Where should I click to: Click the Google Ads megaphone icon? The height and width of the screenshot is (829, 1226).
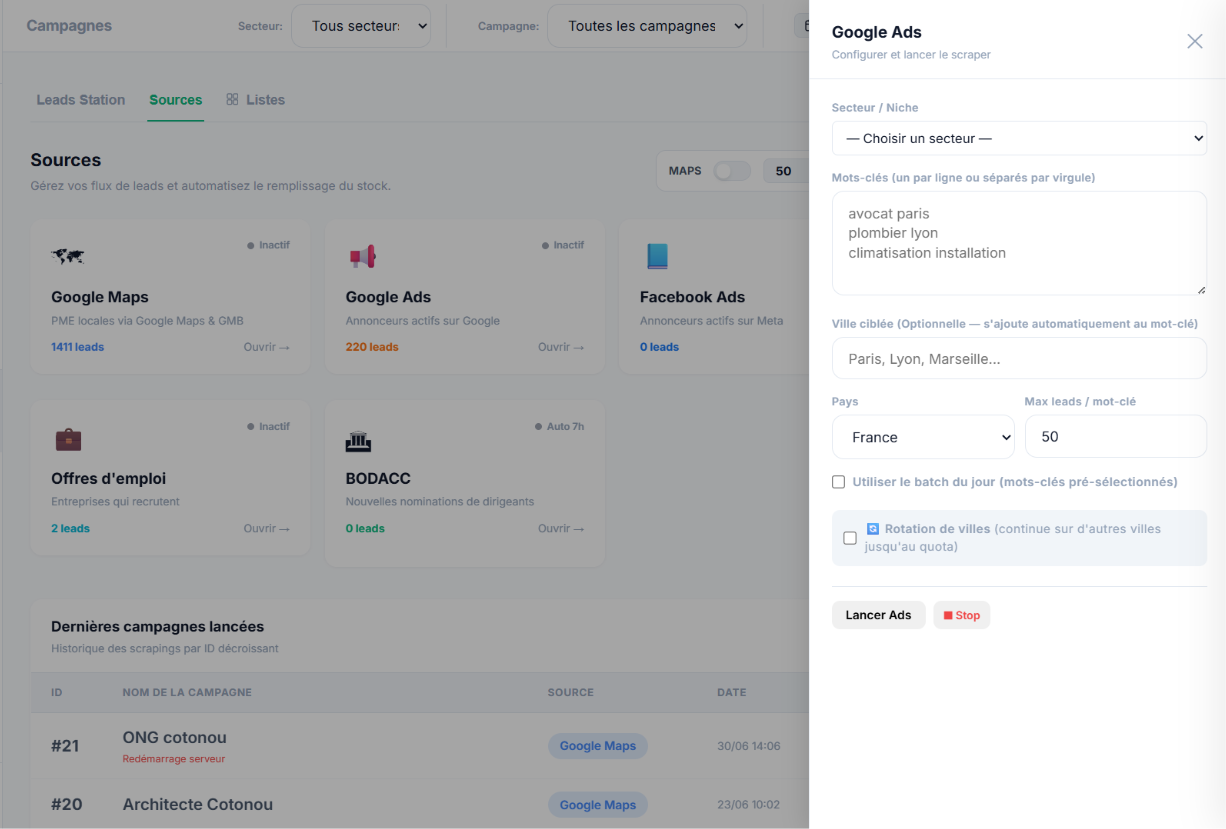tap(362, 257)
